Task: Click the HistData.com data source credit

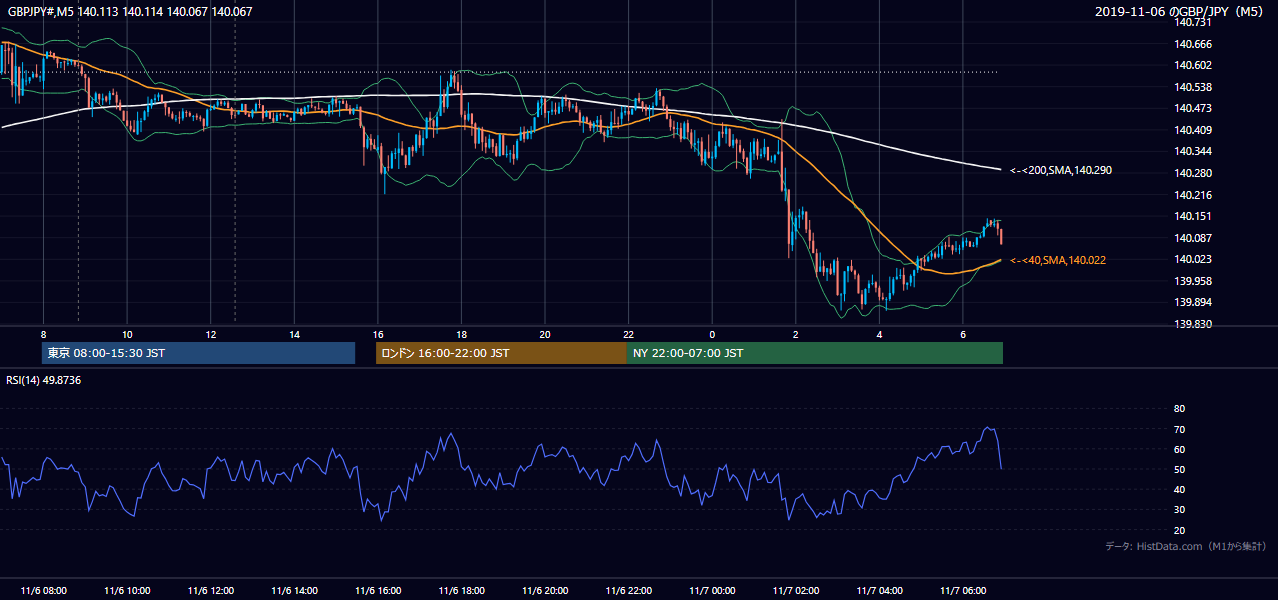Action: point(1186,547)
